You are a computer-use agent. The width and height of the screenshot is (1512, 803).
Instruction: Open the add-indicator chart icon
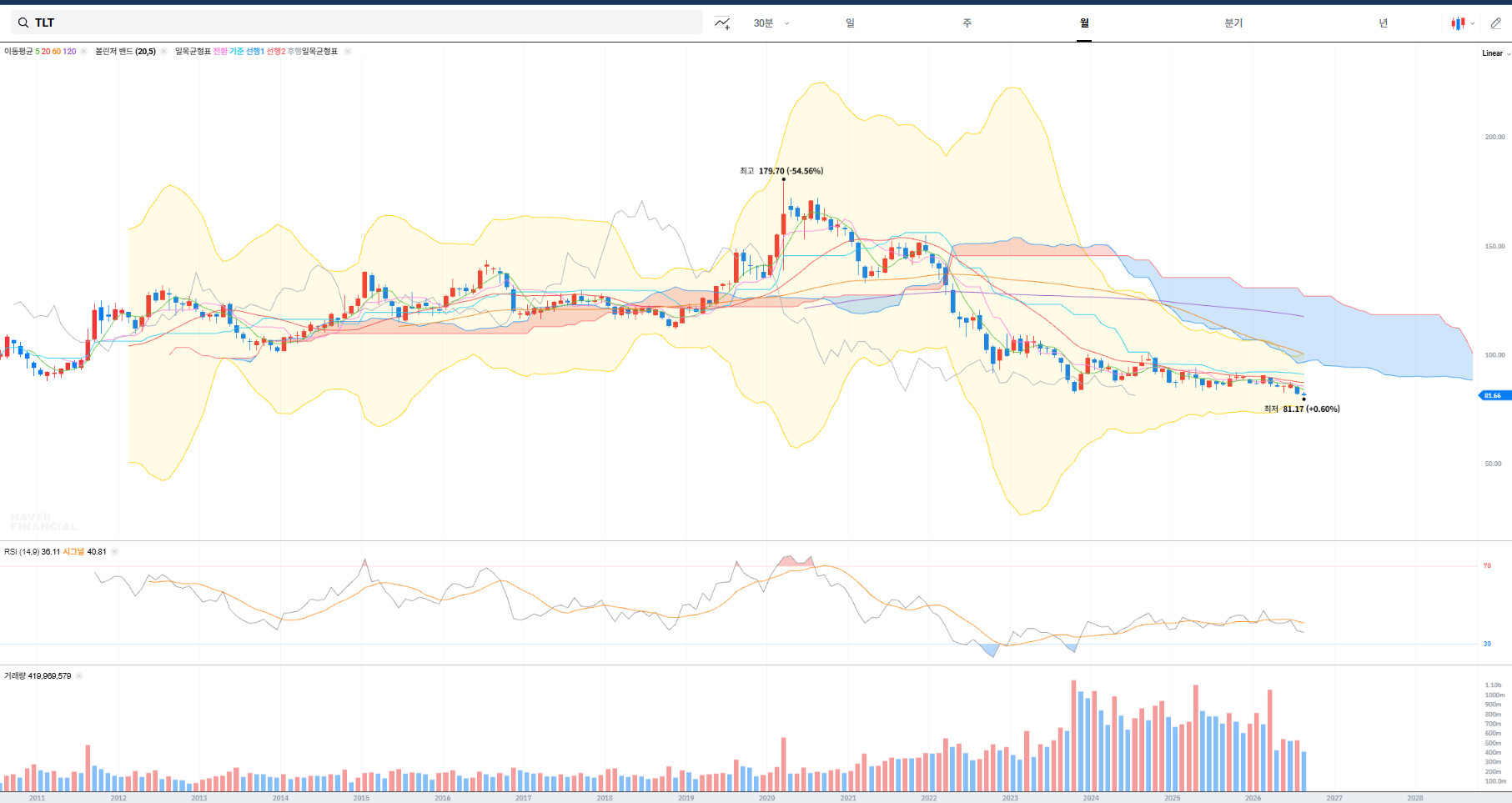722,23
